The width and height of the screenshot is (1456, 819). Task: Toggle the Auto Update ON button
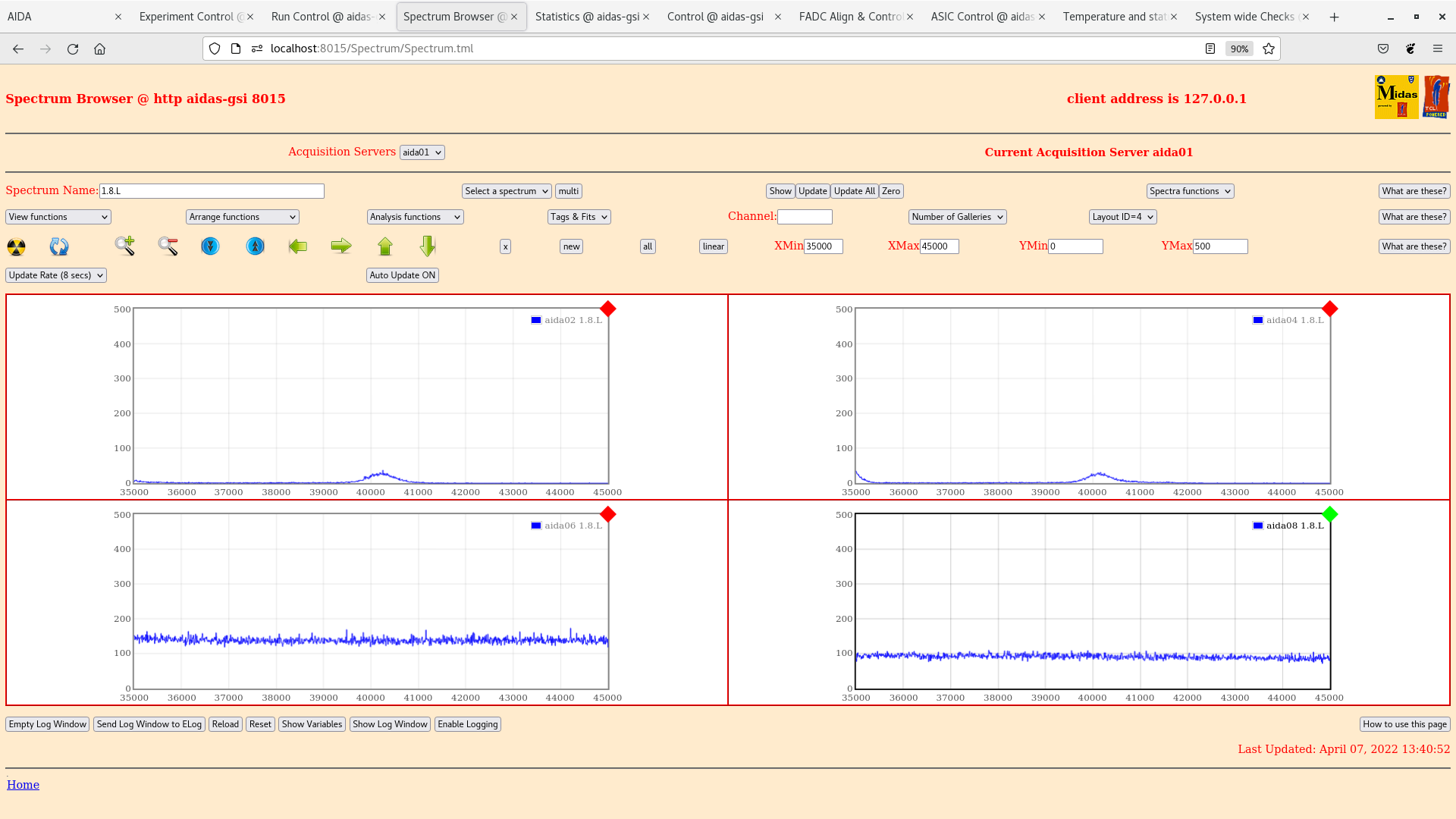[402, 275]
